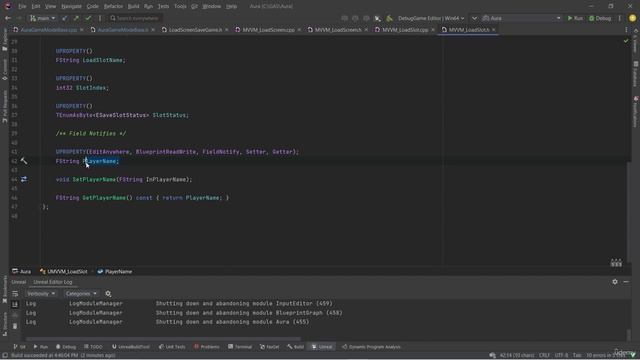
Task: Open the NuGet tool window
Action: [x=270, y=347]
